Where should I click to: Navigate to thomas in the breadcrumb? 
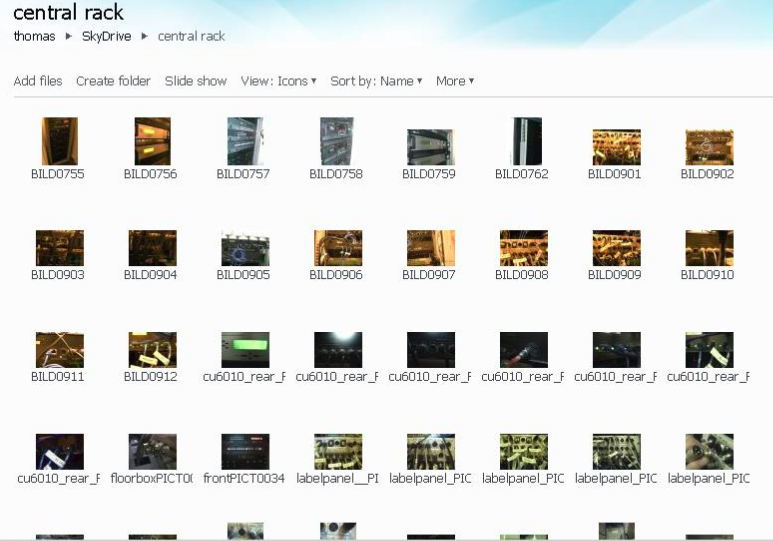[x=34, y=36]
